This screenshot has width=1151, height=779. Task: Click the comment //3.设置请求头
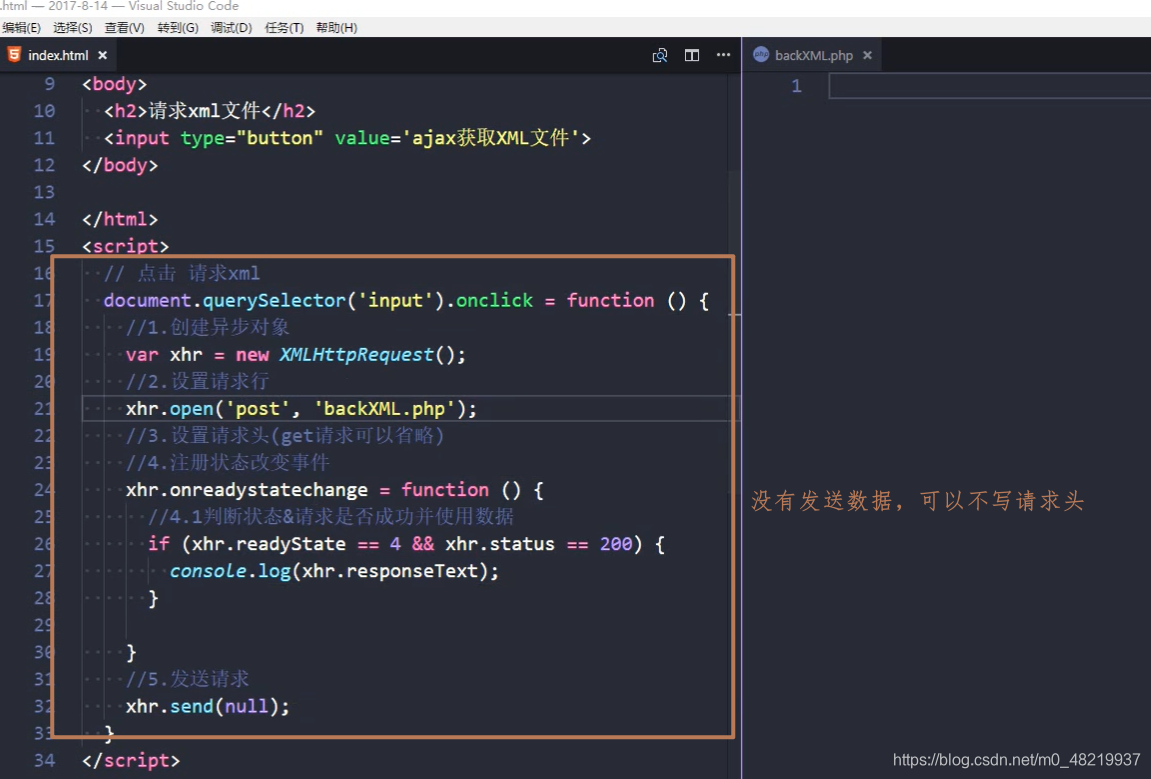click(x=285, y=435)
